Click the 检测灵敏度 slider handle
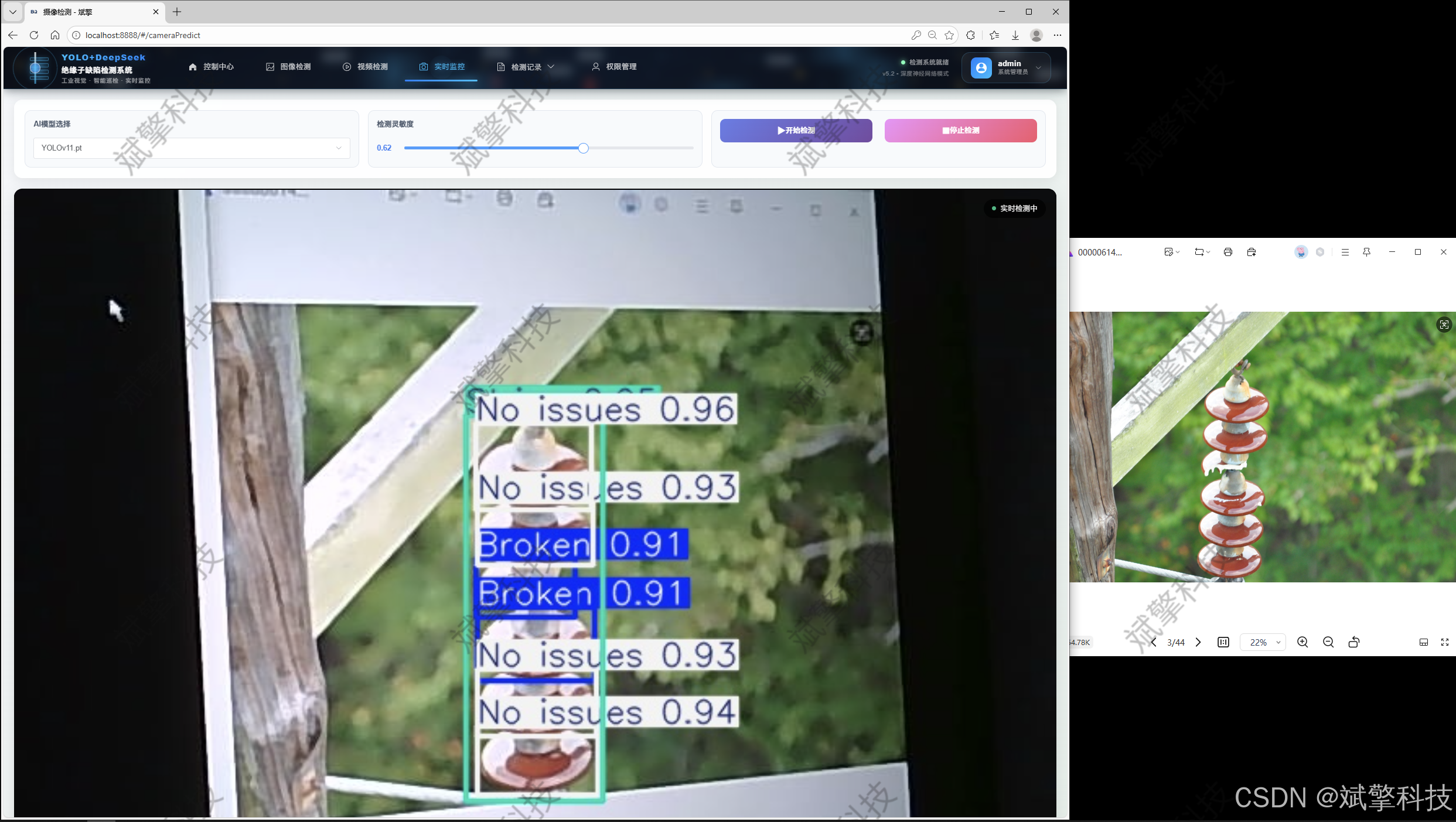This screenshot has width=1456, height=822. [x=583, y=148]
